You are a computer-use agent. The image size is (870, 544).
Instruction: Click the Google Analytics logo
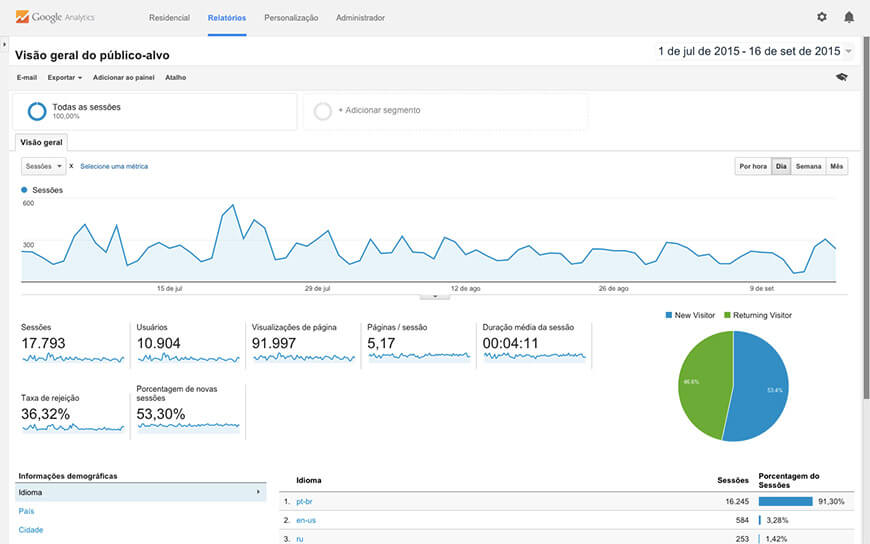tap(56, 17)
